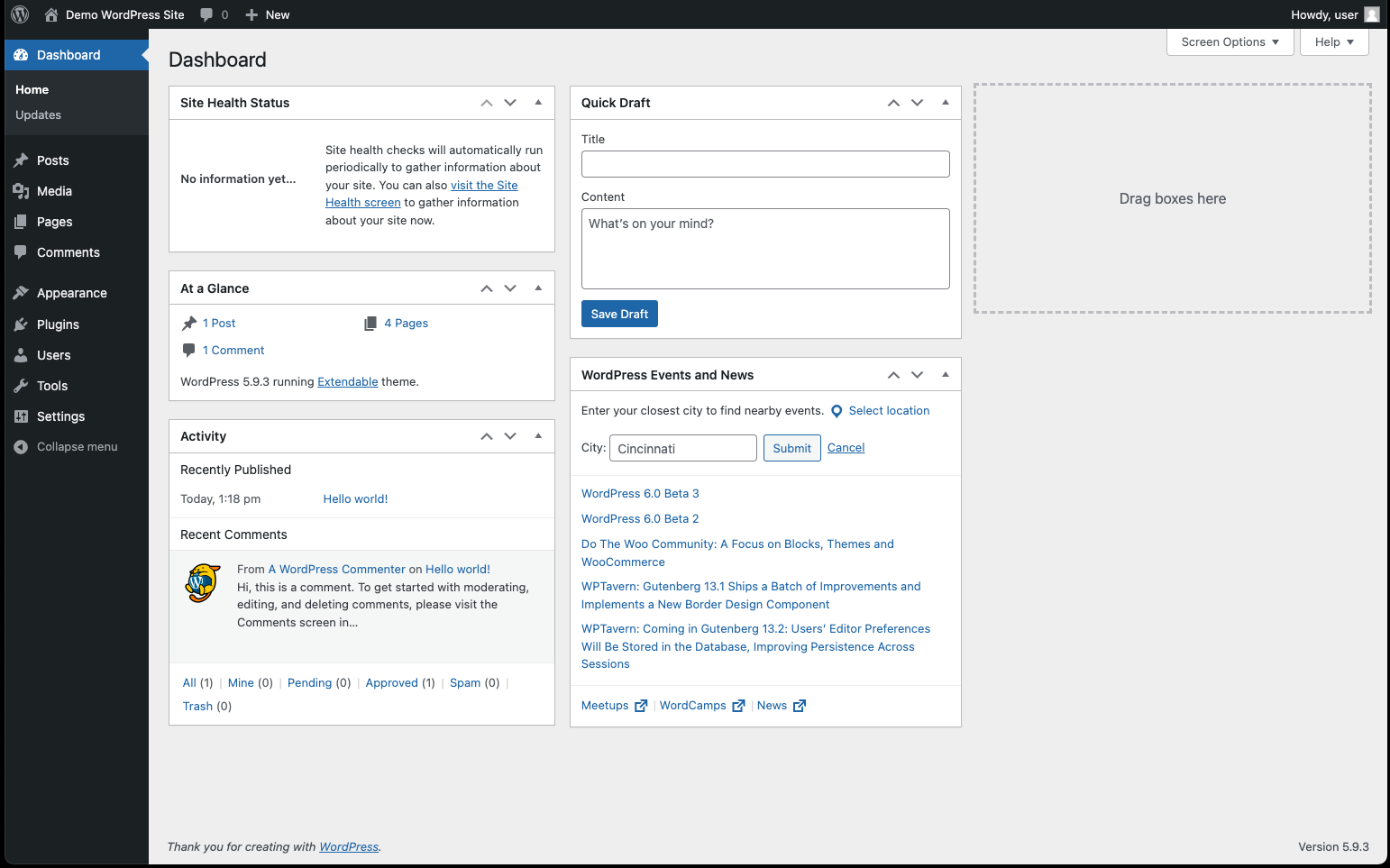Open the Settings menu in sidebar
The width and height of the screenshot is (1390, 868).
pyautogui.click(x=60, y=416)
